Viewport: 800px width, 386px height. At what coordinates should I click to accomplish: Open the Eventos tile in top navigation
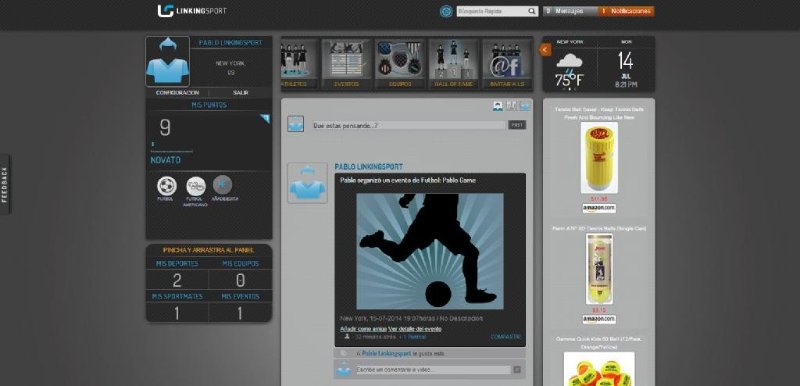tap(346, 64)
